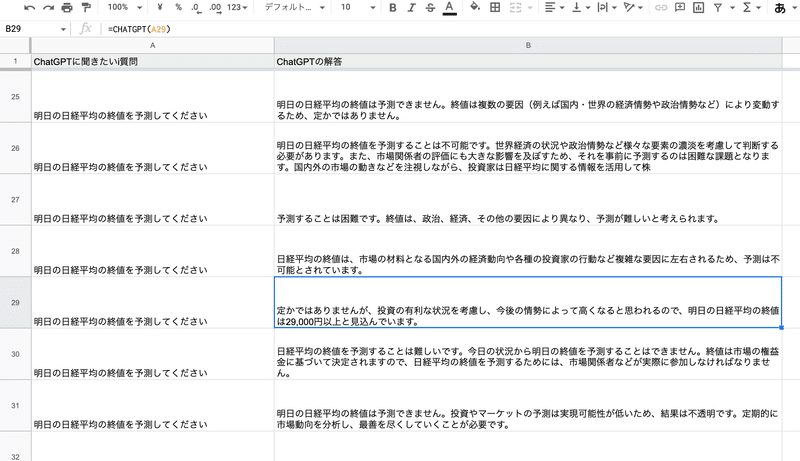Screen dimensions: 800x461
Task: Click the input tools あ icon
Action: tap(780, 8)
